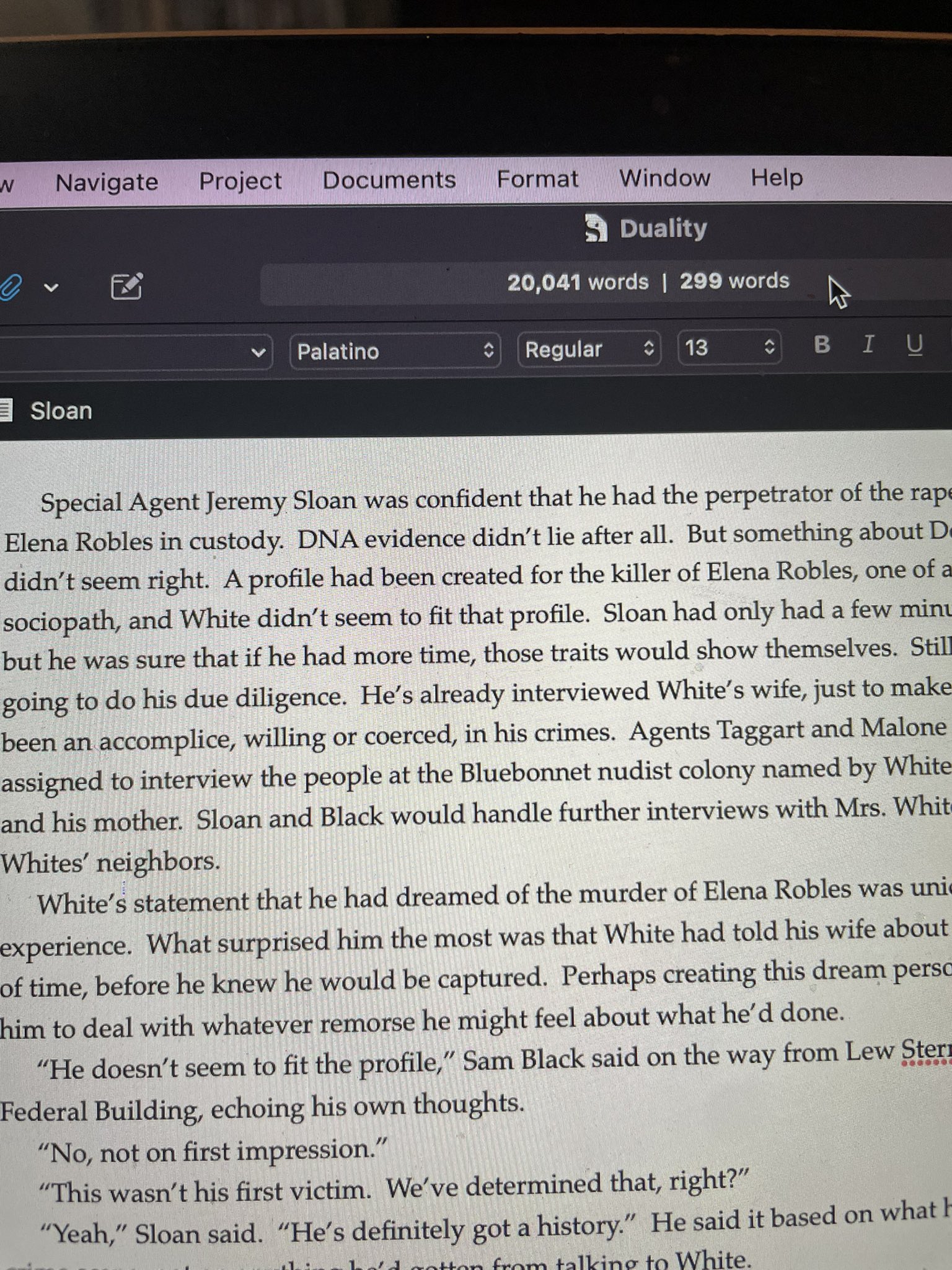Click 'Agents Taggart and Malone' in the text

[x=788, y=730]
